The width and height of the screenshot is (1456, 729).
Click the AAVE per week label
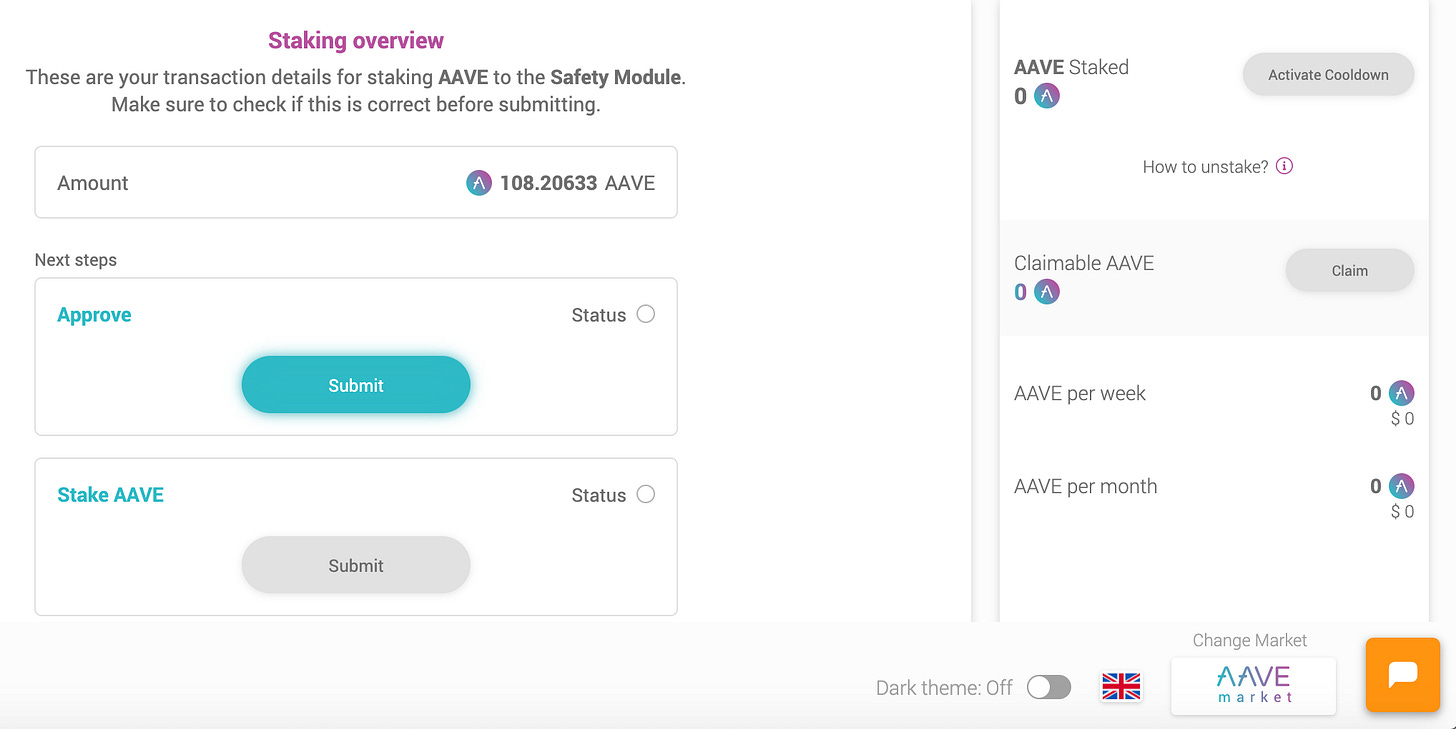click(1080, 394)
